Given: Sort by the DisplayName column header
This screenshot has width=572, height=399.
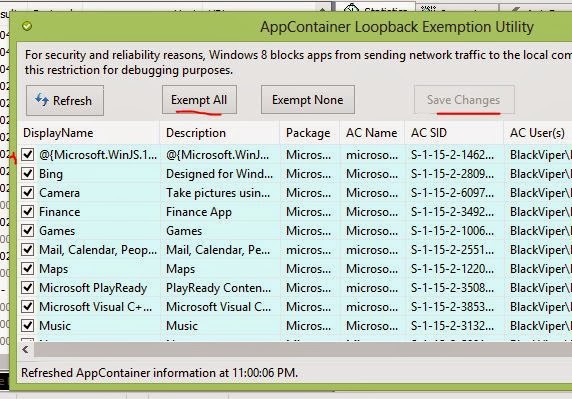Looking at the screenshot, I should 89,133.
